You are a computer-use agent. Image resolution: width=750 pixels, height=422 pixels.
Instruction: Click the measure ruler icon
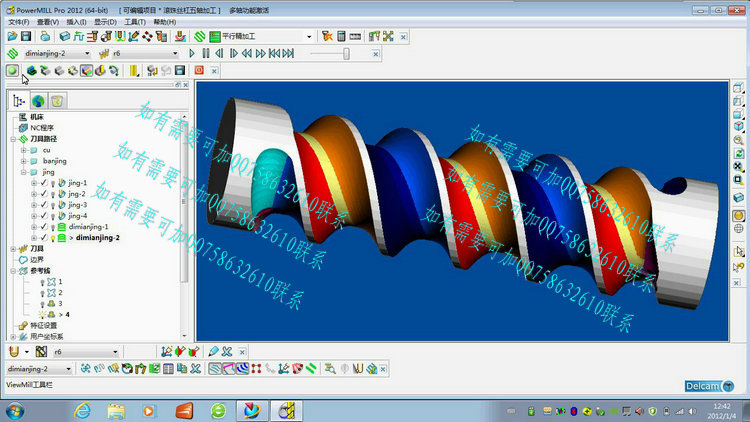pos(355,36)
